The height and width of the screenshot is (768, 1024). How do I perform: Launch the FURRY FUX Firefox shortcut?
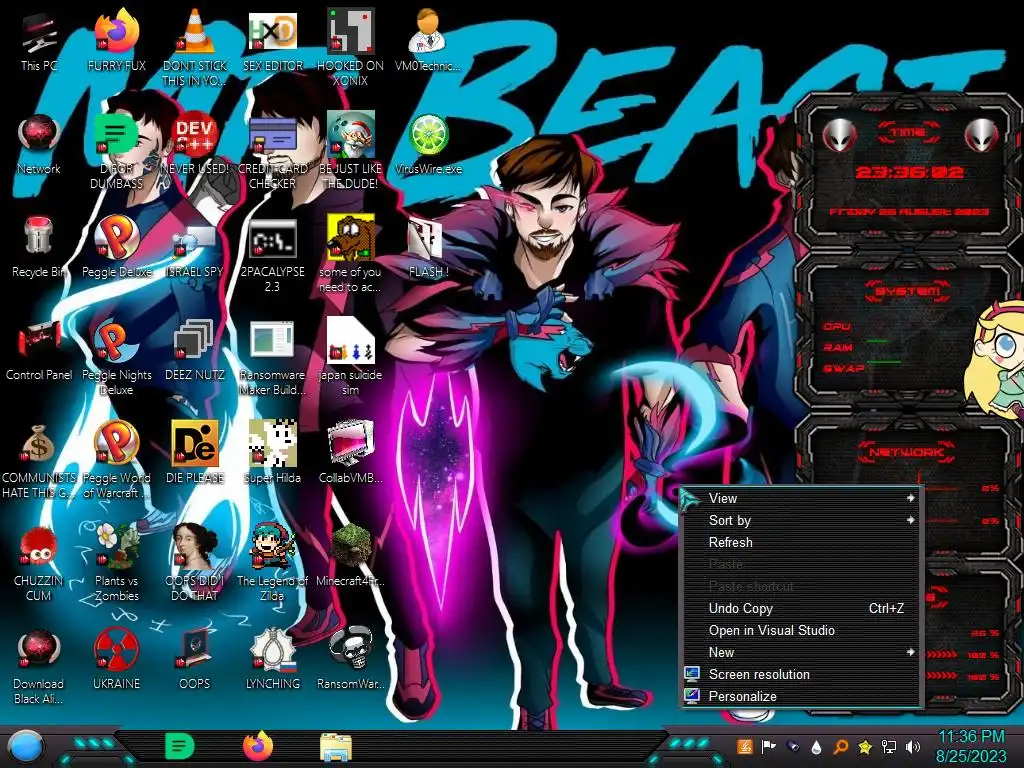tap(116, 40)
